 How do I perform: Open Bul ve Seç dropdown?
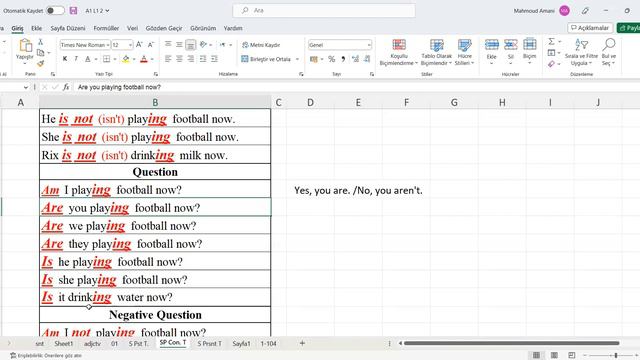(x=609, y=52)
